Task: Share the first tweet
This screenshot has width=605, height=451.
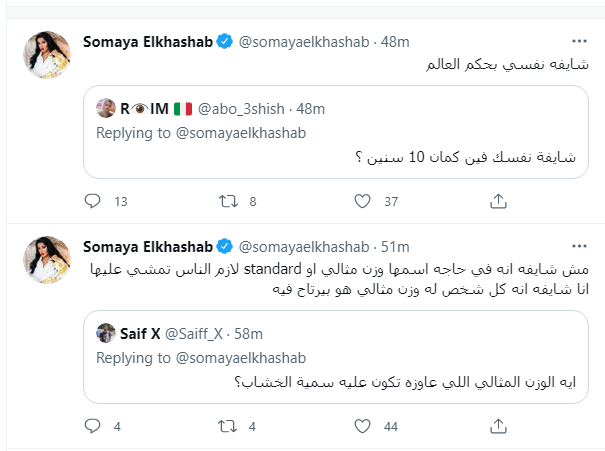Action: [498, 202]
